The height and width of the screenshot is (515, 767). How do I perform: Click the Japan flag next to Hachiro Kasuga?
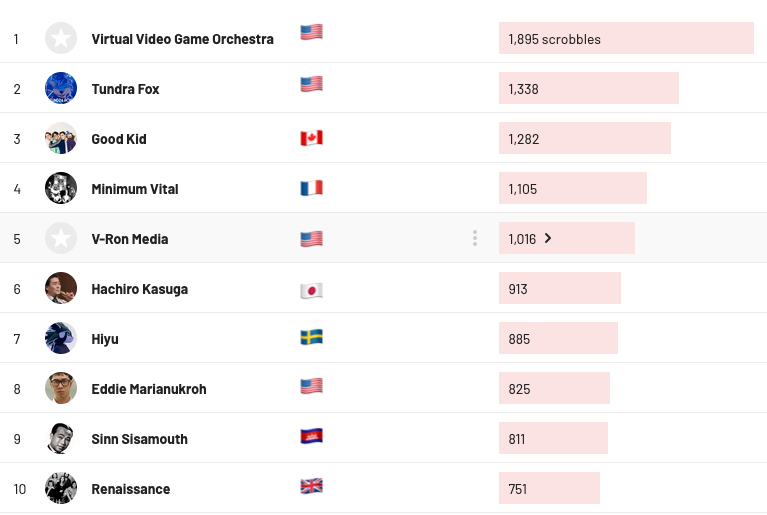tap(311, 291)
